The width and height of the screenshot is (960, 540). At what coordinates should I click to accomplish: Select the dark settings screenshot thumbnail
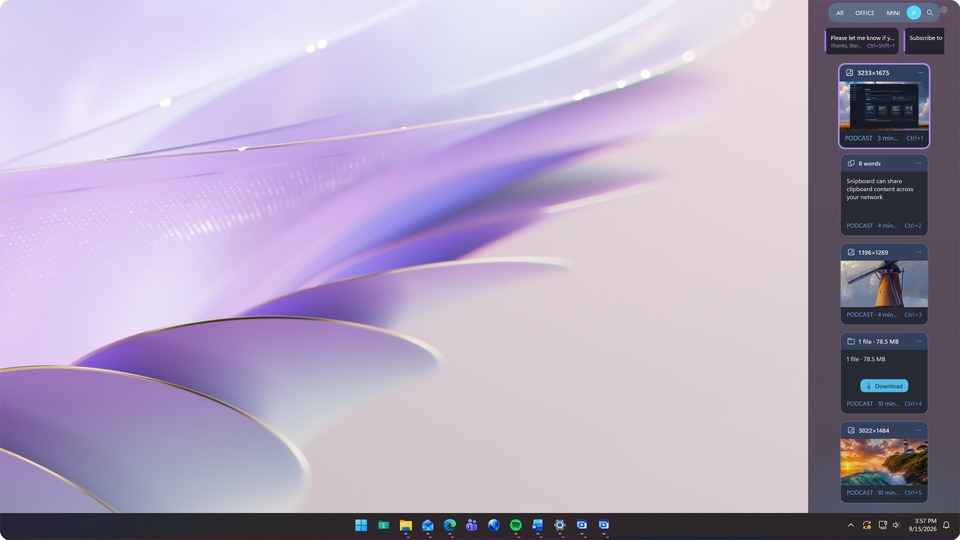[884, 105]
